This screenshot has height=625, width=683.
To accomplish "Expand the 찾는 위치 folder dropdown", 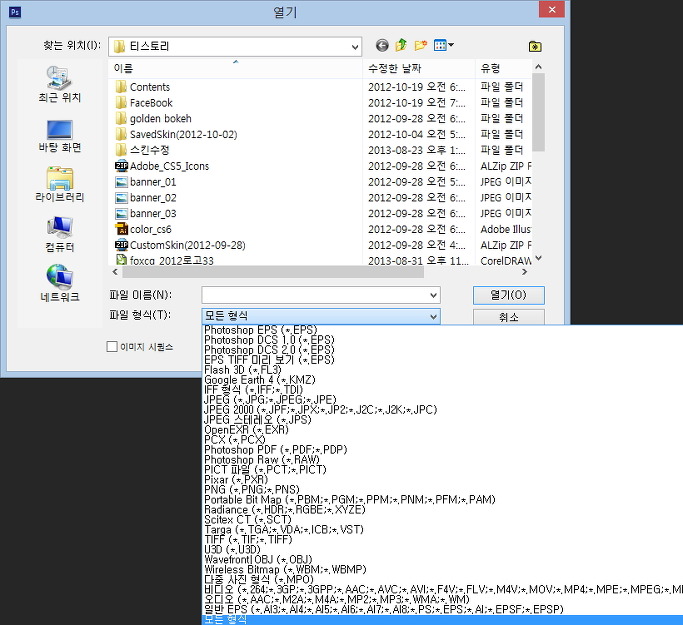I will (354, 46).
